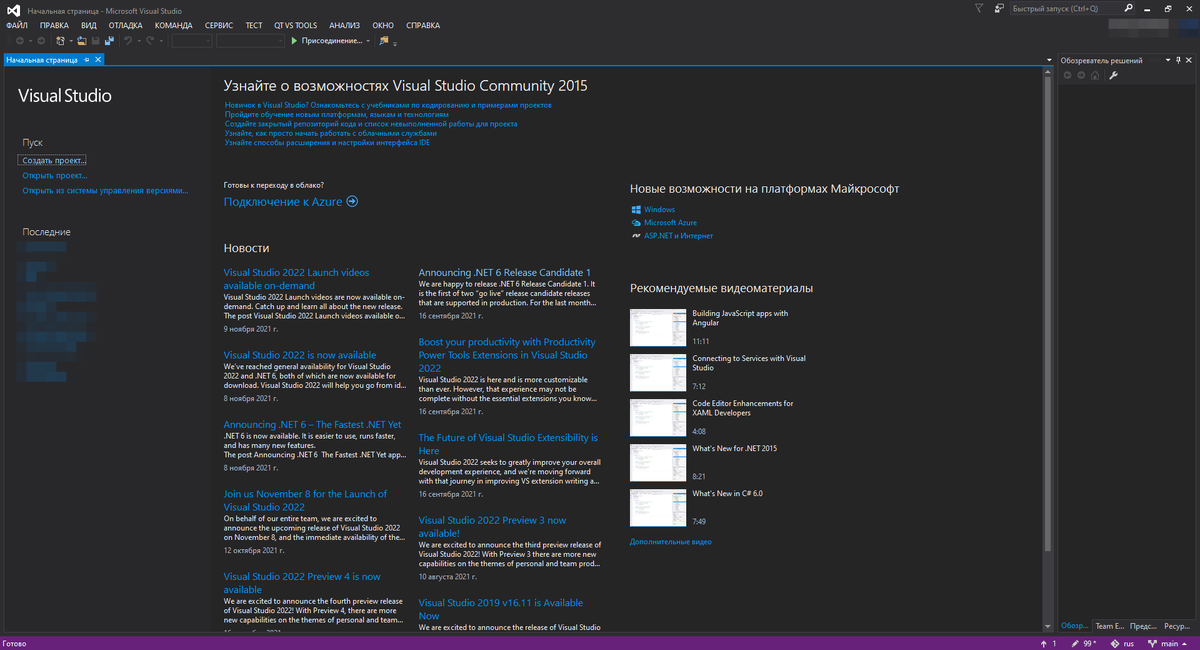Open Visual Studio 2022 is now available article
This screenshot has height=650, width=1200.
pos(300,355)
